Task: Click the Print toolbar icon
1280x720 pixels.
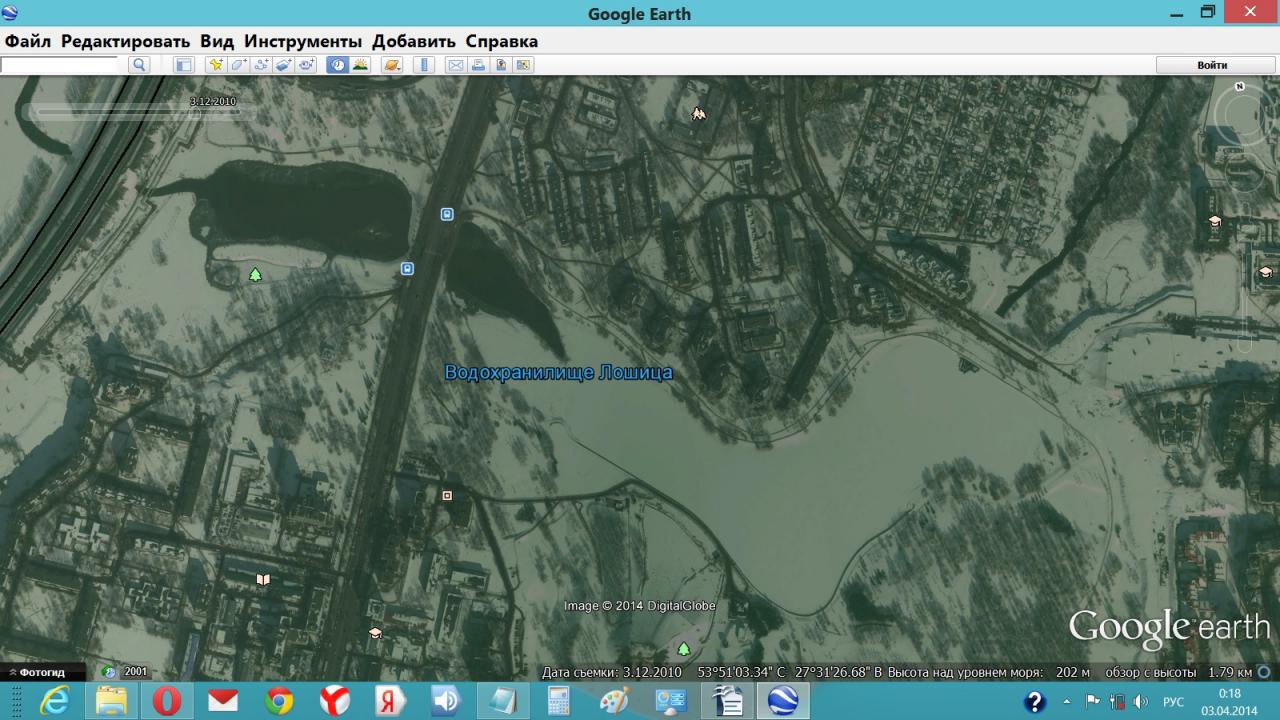Action: pos(478,65)
